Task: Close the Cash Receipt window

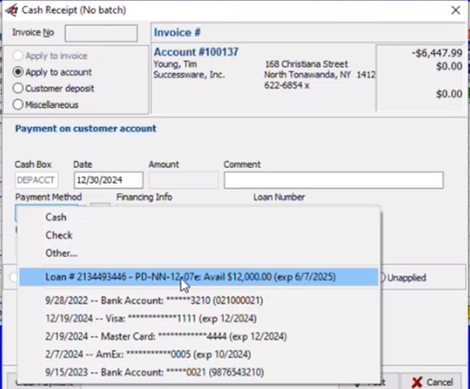Action: click(455, 10)
